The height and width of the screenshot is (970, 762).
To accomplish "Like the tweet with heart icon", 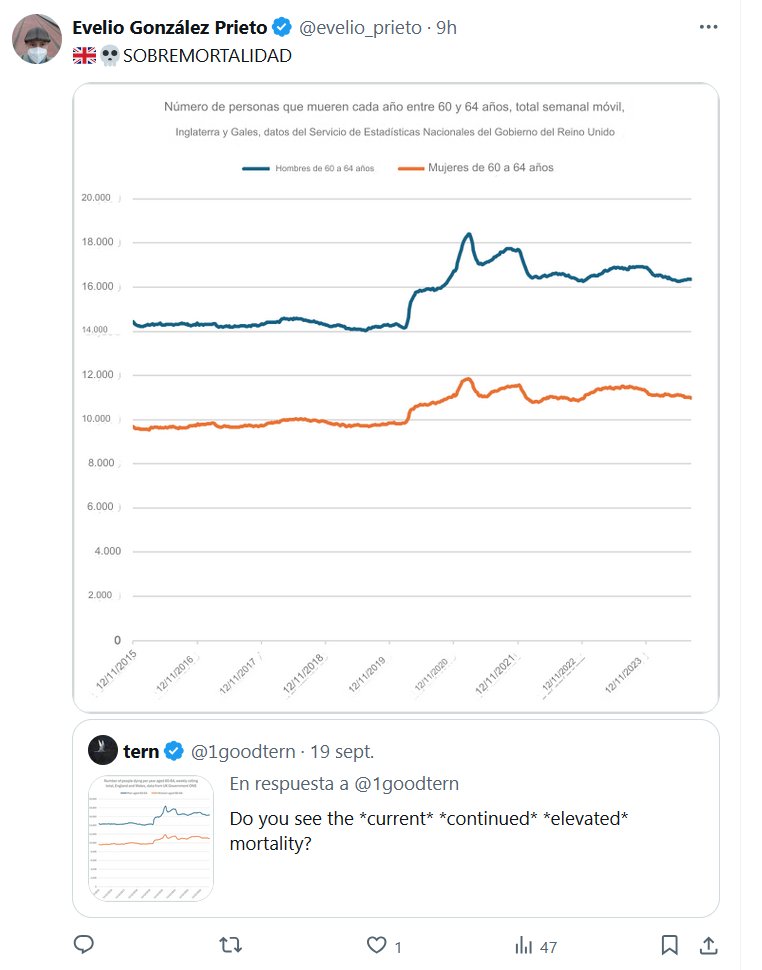I will (377, 945).
